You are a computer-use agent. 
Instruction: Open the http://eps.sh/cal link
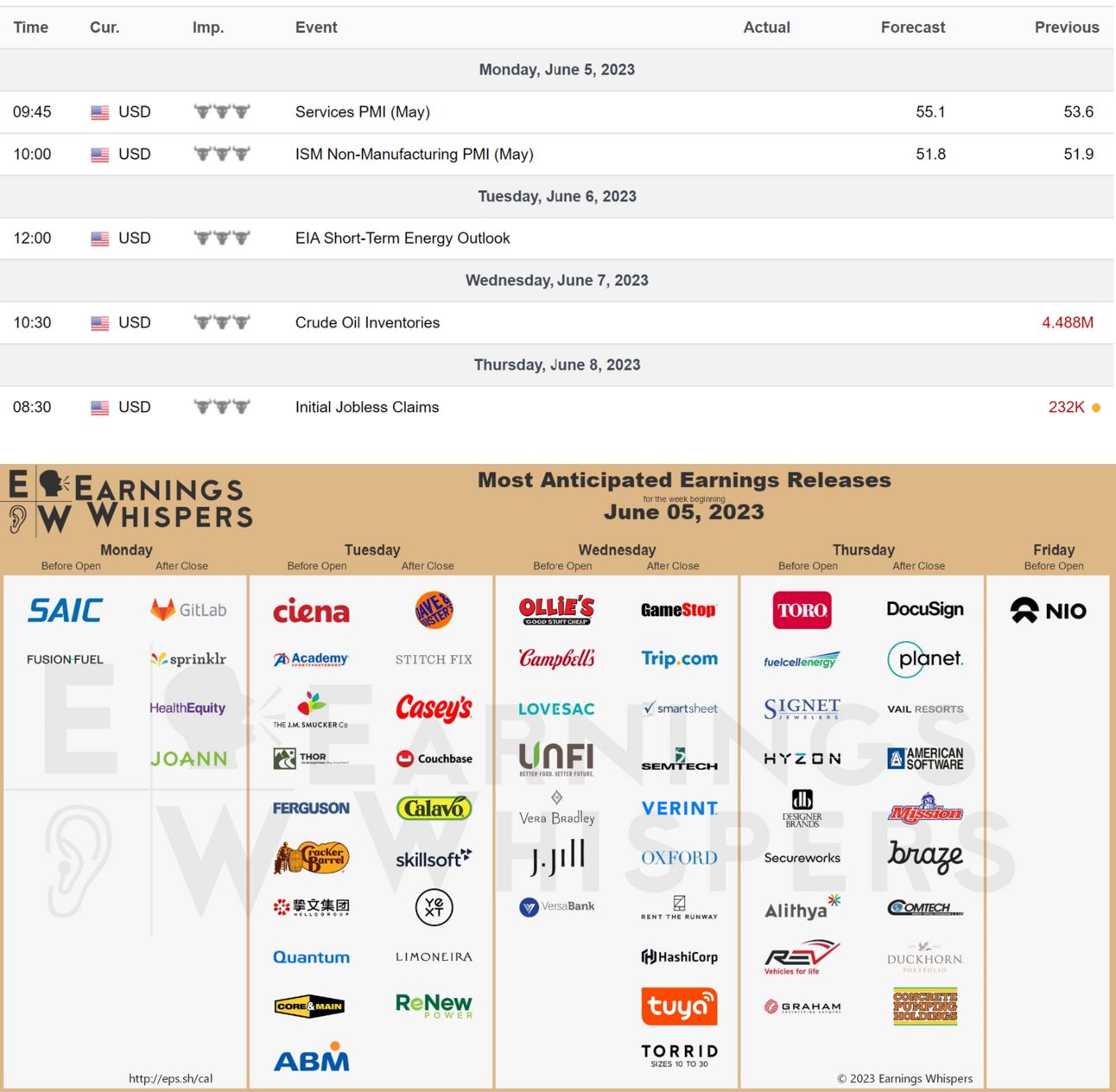(170, 1078)
